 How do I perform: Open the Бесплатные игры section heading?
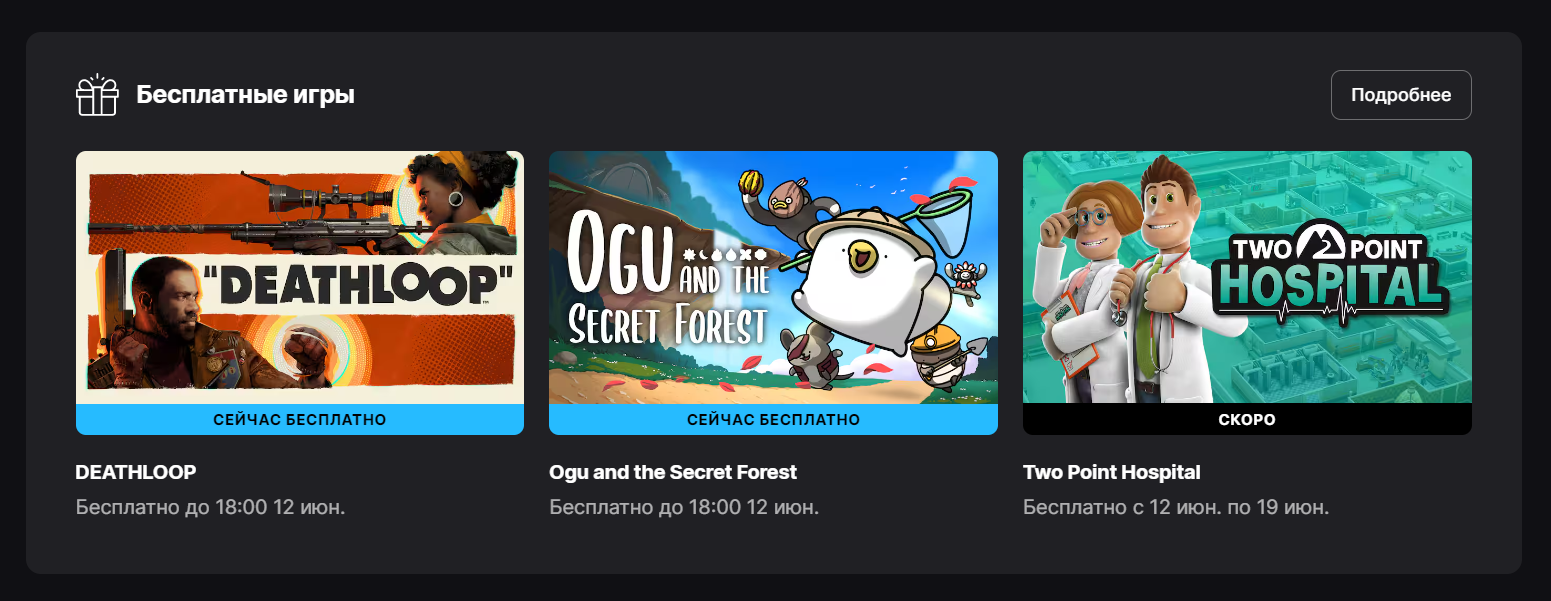(x=246, y=95)
